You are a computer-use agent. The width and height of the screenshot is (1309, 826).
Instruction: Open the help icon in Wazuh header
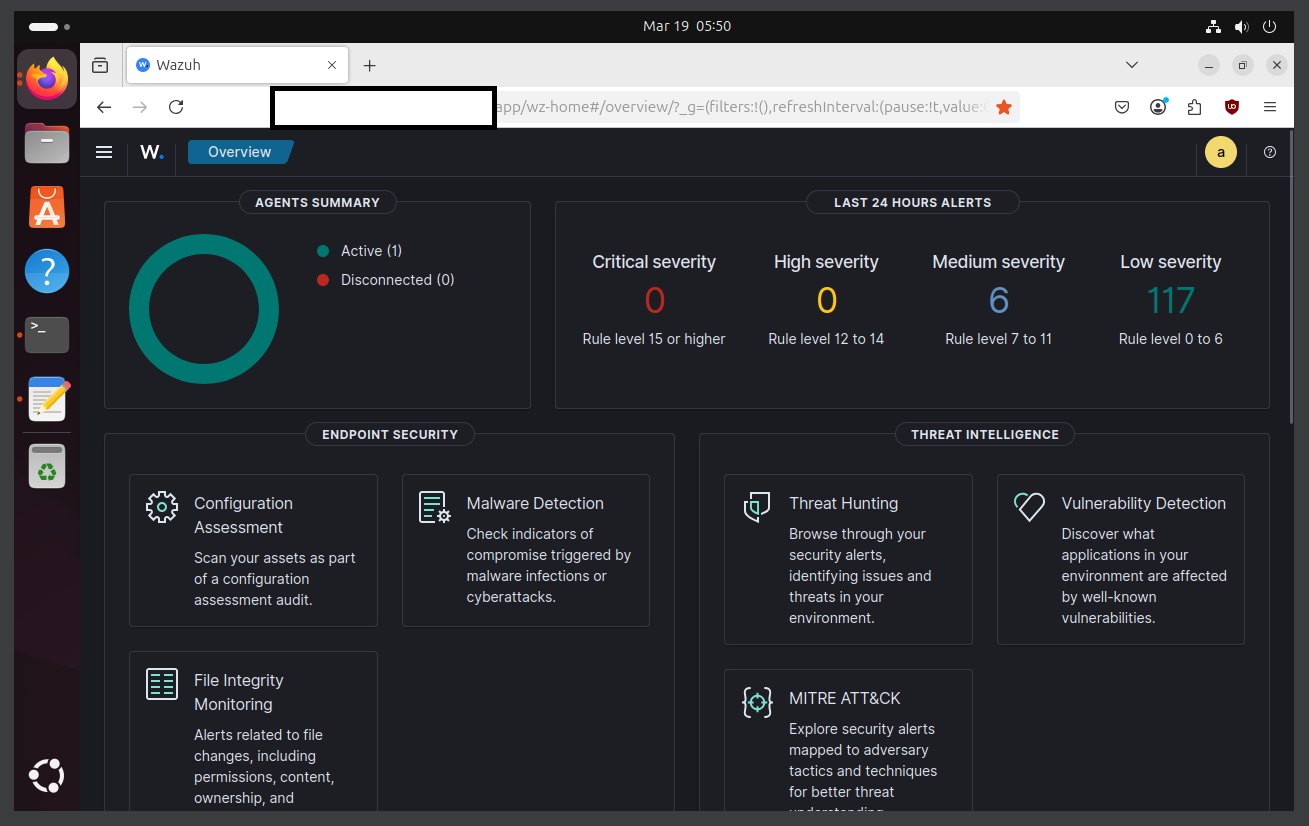pyautogui.click(x=1270, y=152)
